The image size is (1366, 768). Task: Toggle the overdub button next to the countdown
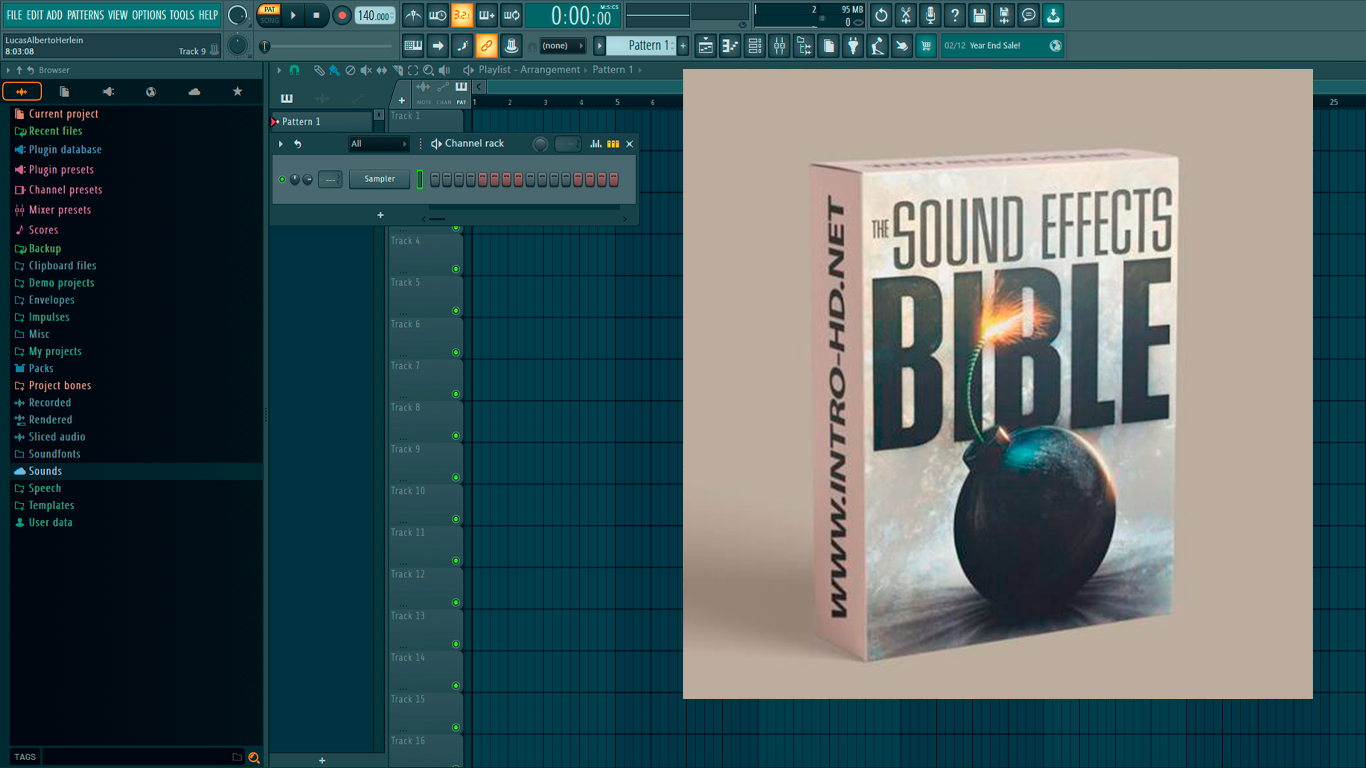click(487, 15)
